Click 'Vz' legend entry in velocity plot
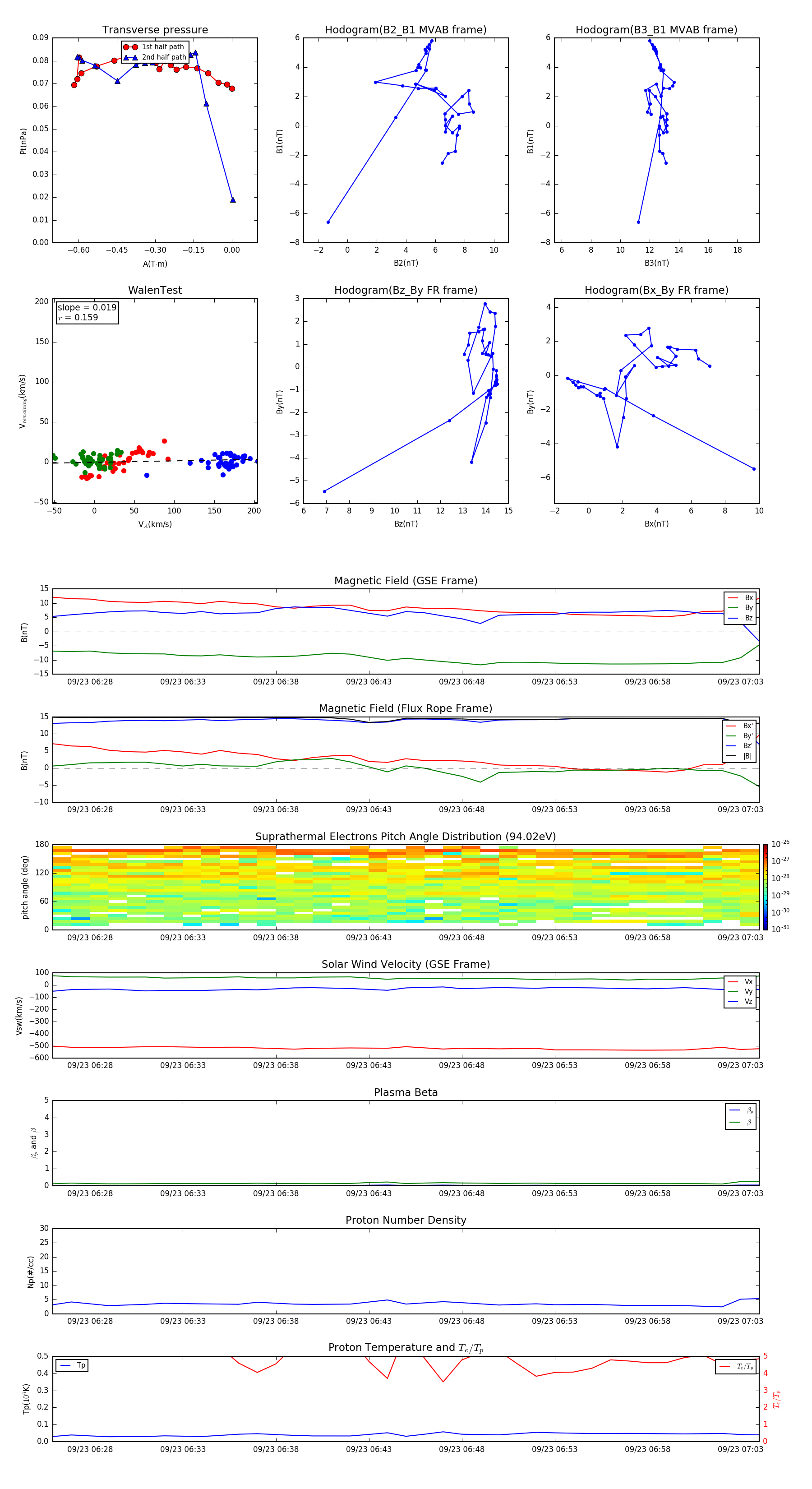This screenshot has width=812, height=1489. [x=740, y=1002]
